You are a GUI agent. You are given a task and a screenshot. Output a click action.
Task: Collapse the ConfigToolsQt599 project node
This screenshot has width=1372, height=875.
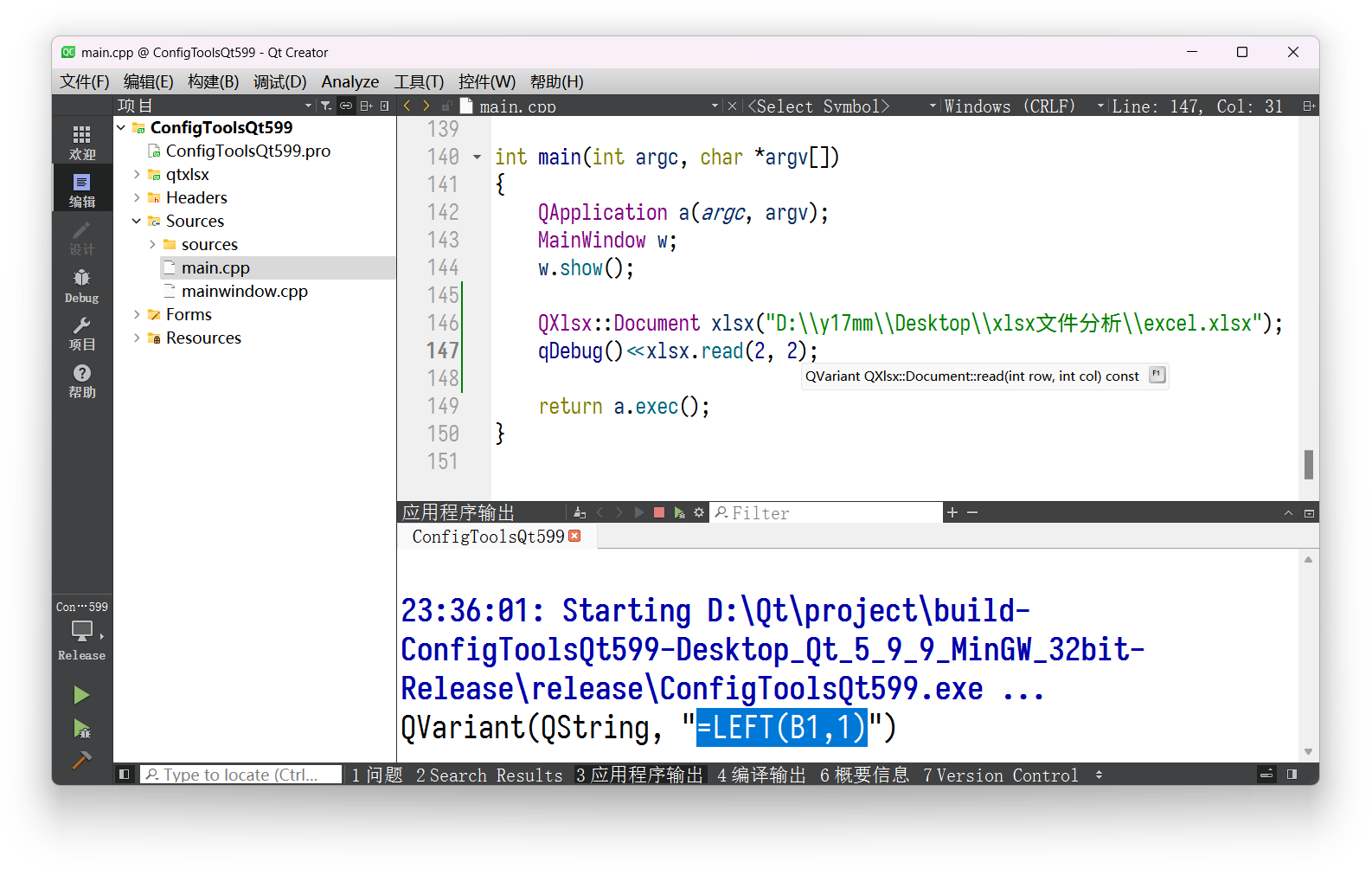click(x=121, y=127)
